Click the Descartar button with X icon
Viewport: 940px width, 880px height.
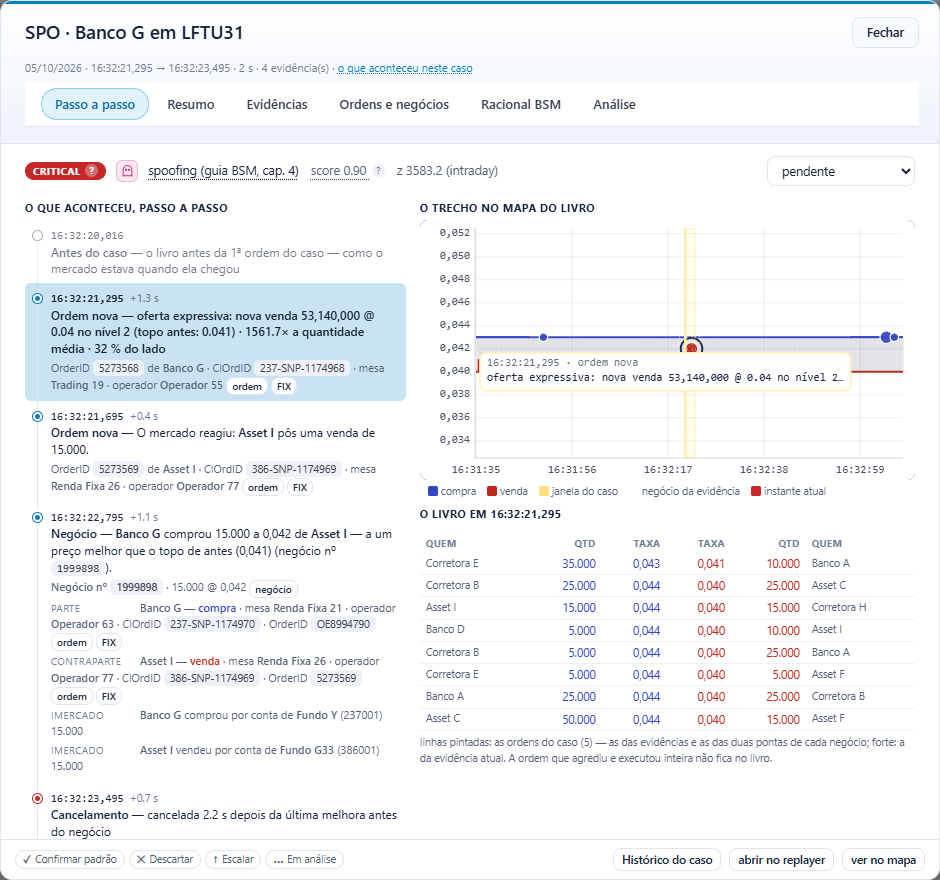point(165,859)
